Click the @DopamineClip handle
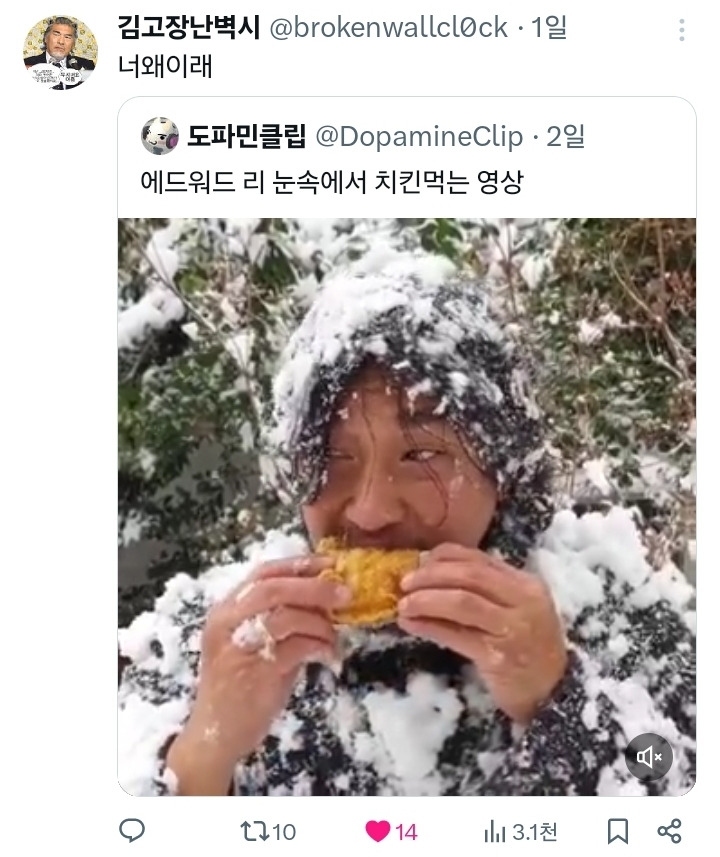 point(419,136)
